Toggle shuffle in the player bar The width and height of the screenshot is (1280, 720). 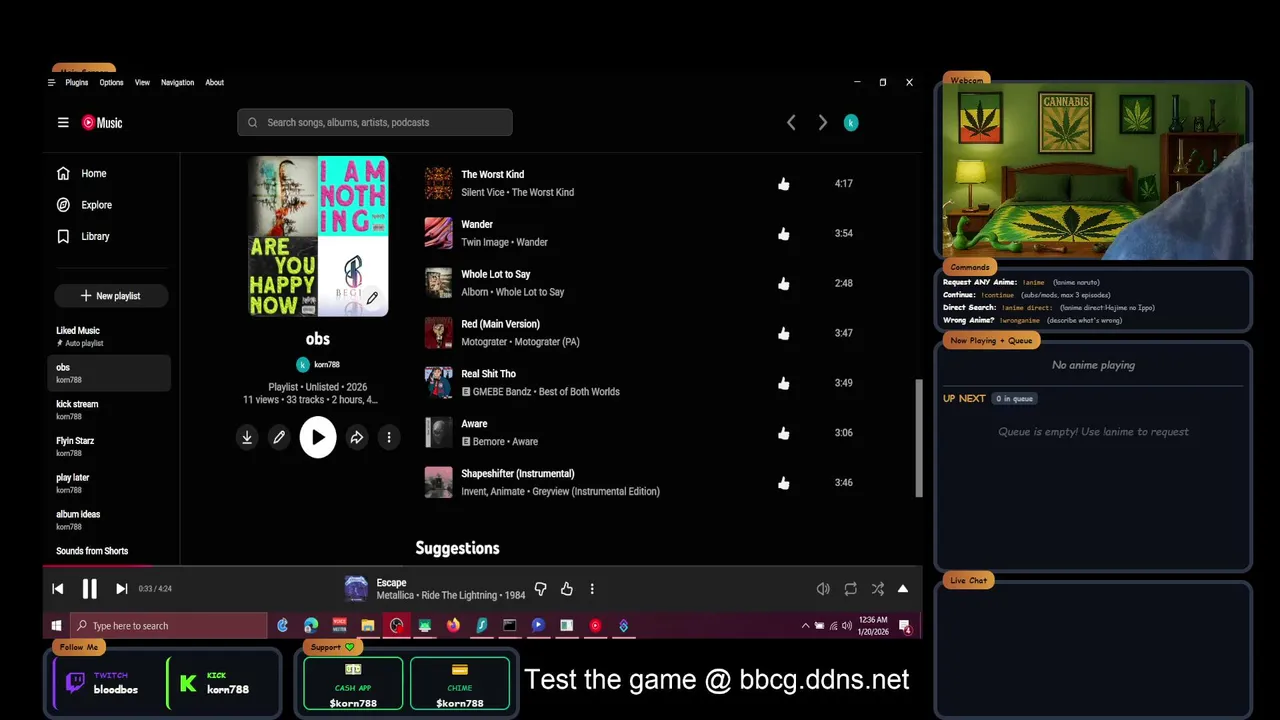point(877,589)
